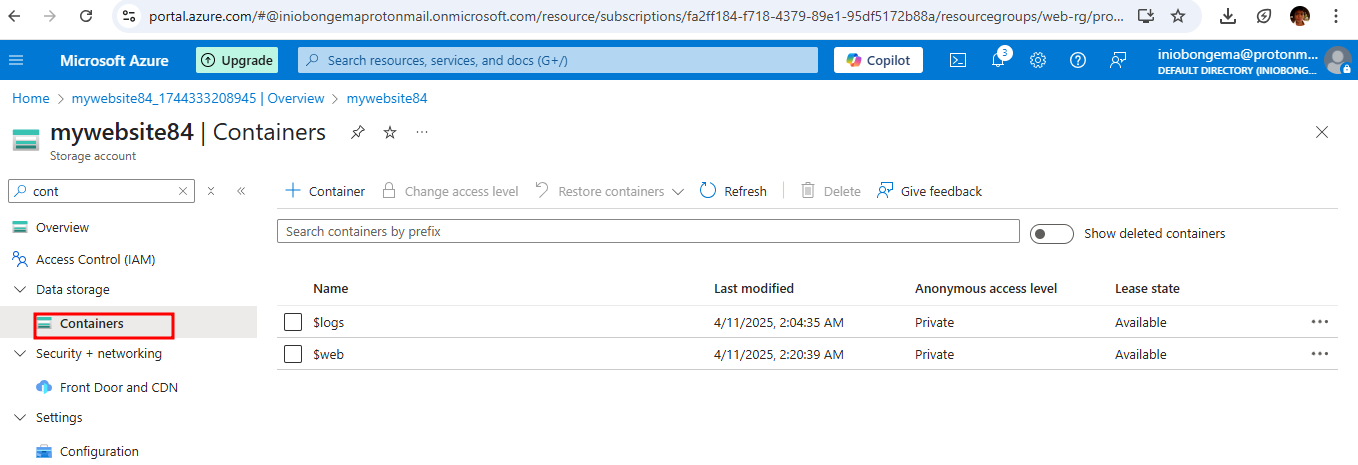Open the Help question mark icon
The height and width of the screenshot is (465, 1358).
[1078, 60]
